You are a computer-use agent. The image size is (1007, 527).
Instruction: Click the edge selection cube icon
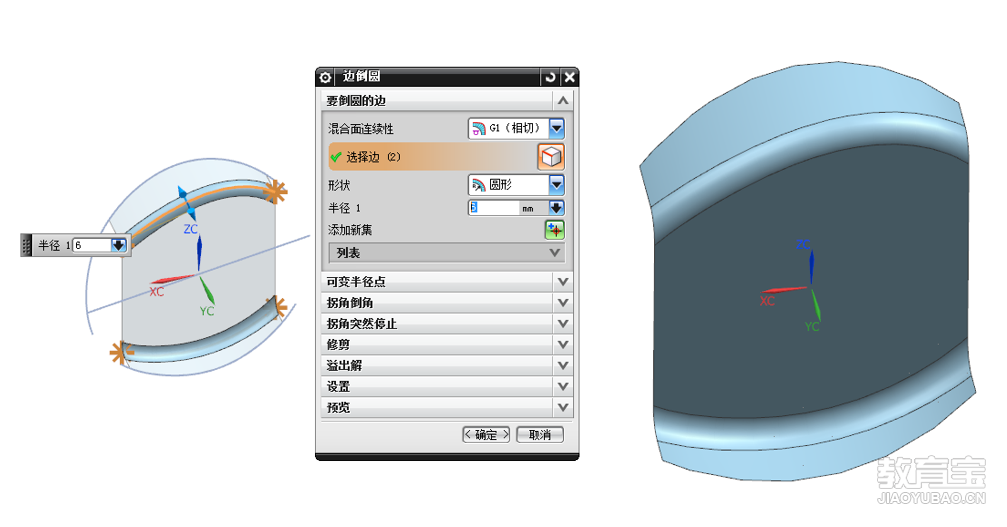[551, 157]
